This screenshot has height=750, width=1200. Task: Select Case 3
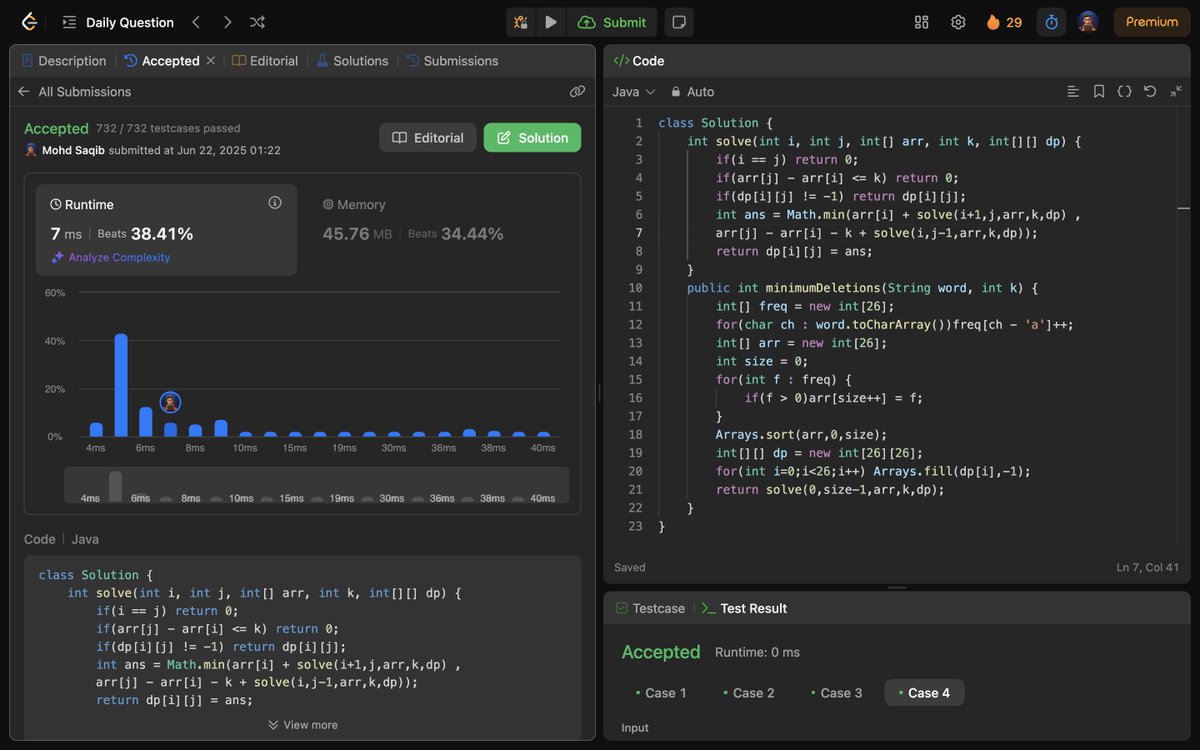click(837, 693)
